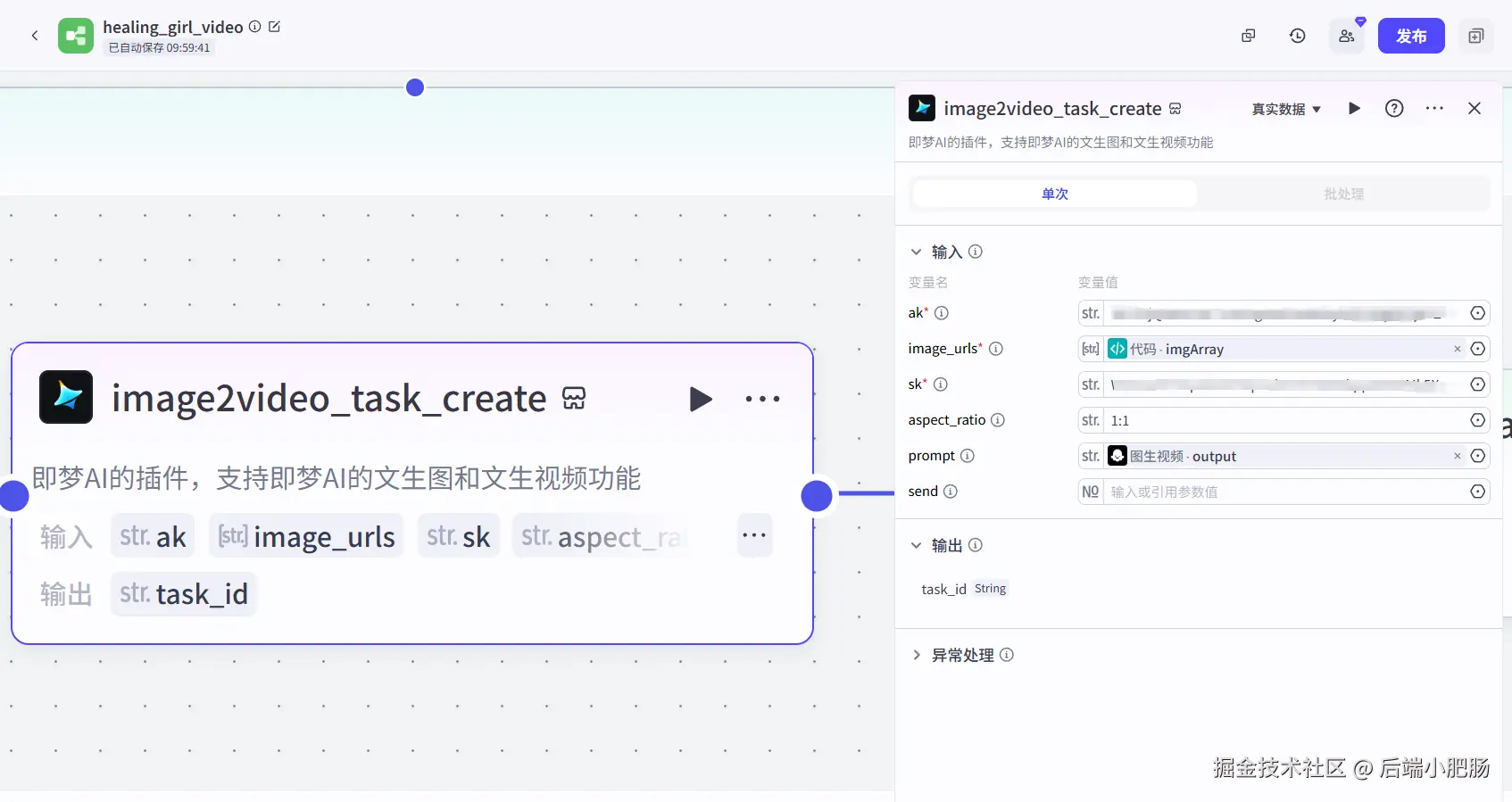Click the ak value input field
Screen dimensions: 1512x802
(x=1285, y=313)
